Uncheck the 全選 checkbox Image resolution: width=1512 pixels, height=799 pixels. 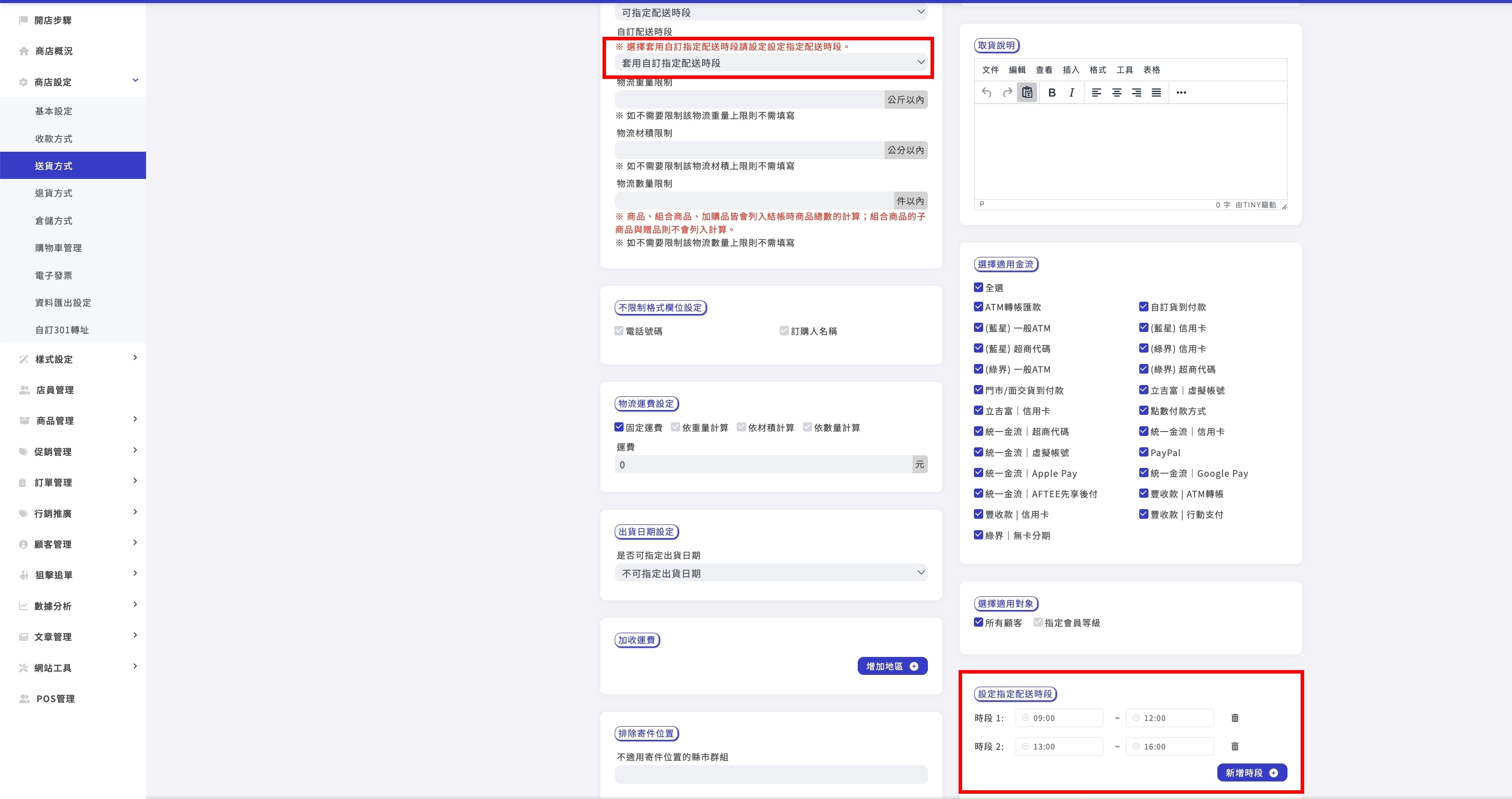click(x=978, y=287)
